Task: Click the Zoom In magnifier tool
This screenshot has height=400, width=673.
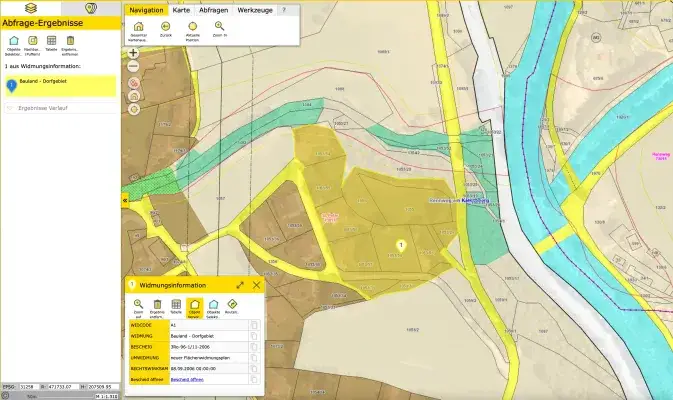Action: tap(219, 26)
